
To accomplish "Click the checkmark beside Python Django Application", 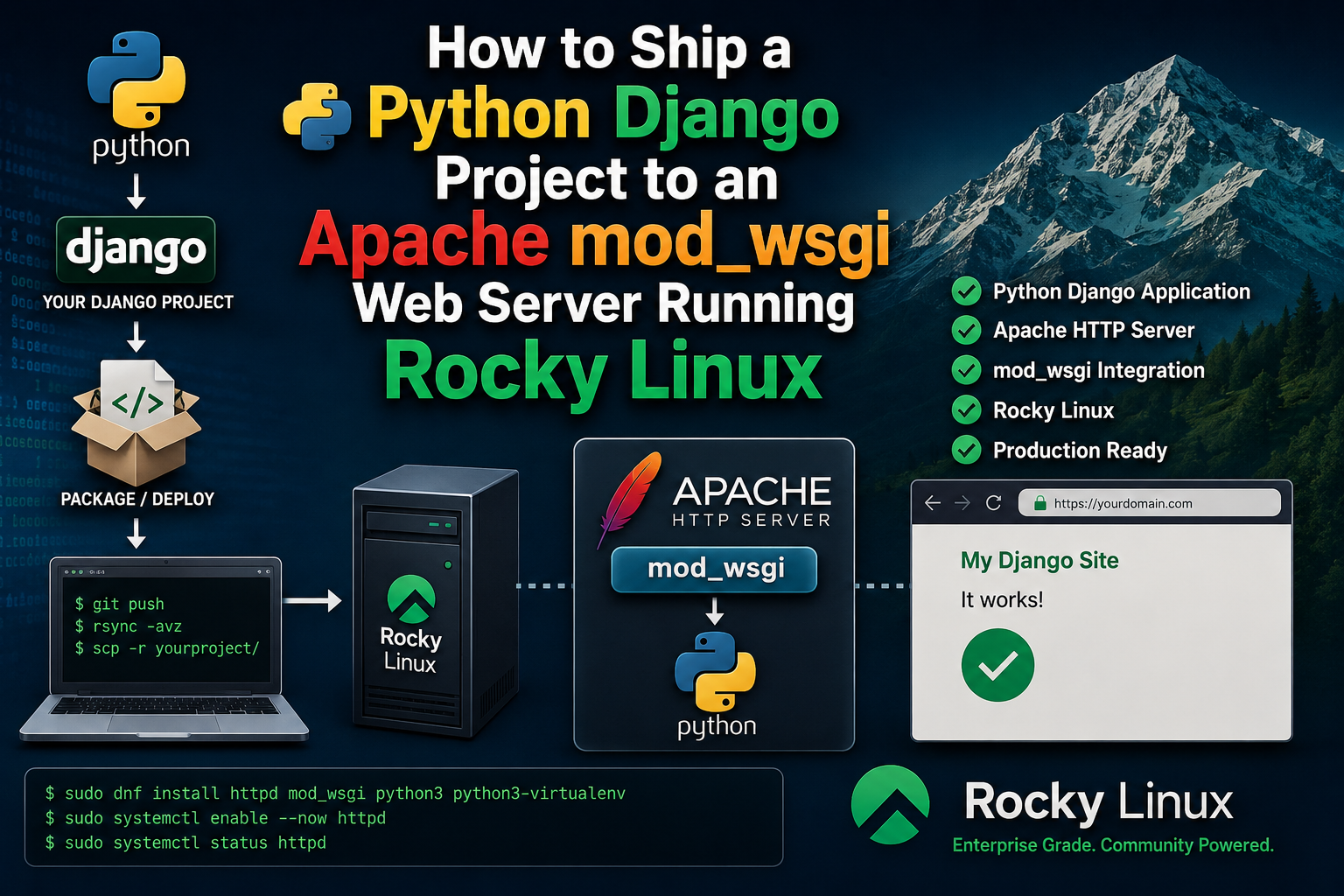I will point(966,291).
